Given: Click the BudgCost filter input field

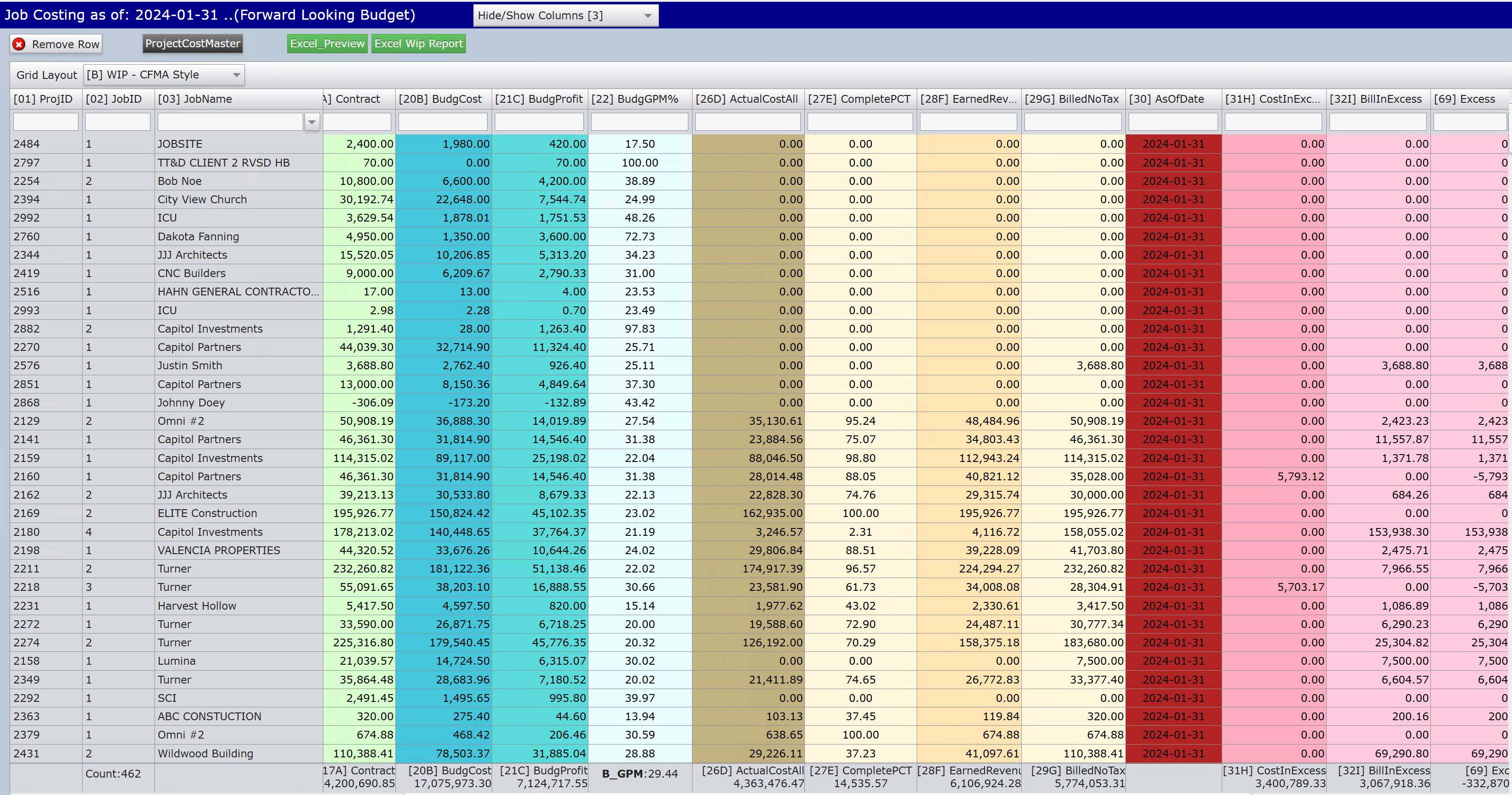Looking at the screenshot, I should tap(443, 122).
